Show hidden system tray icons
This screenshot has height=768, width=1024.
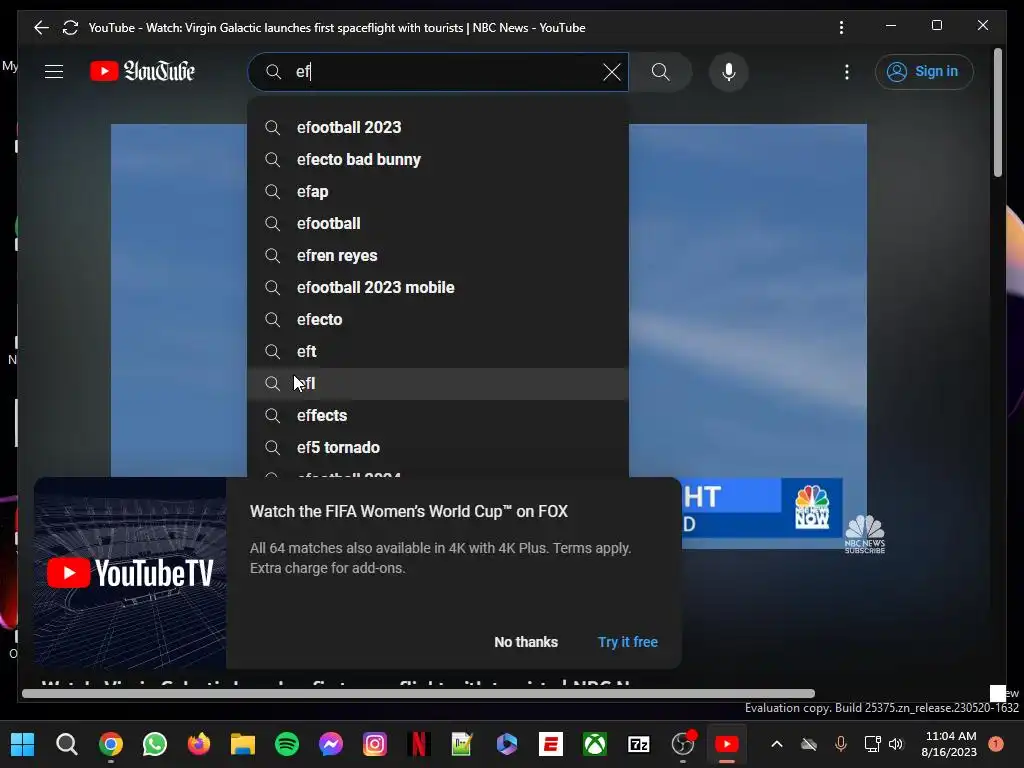click(777, 744)
